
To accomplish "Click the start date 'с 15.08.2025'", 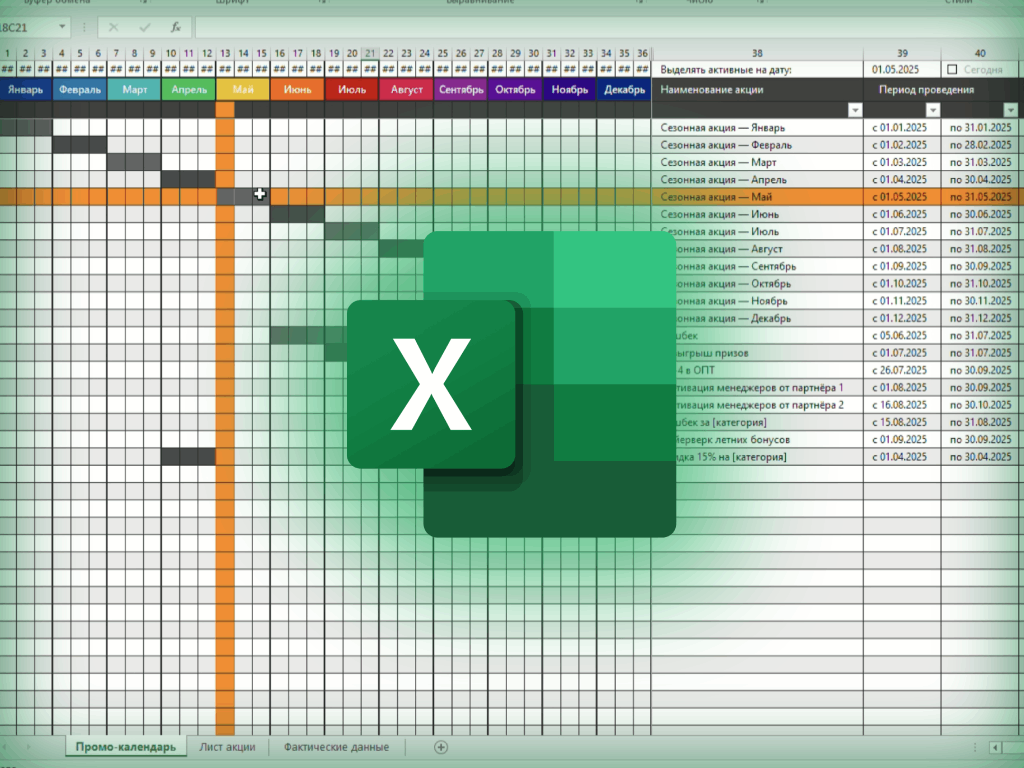I will (x=902, y=422).
